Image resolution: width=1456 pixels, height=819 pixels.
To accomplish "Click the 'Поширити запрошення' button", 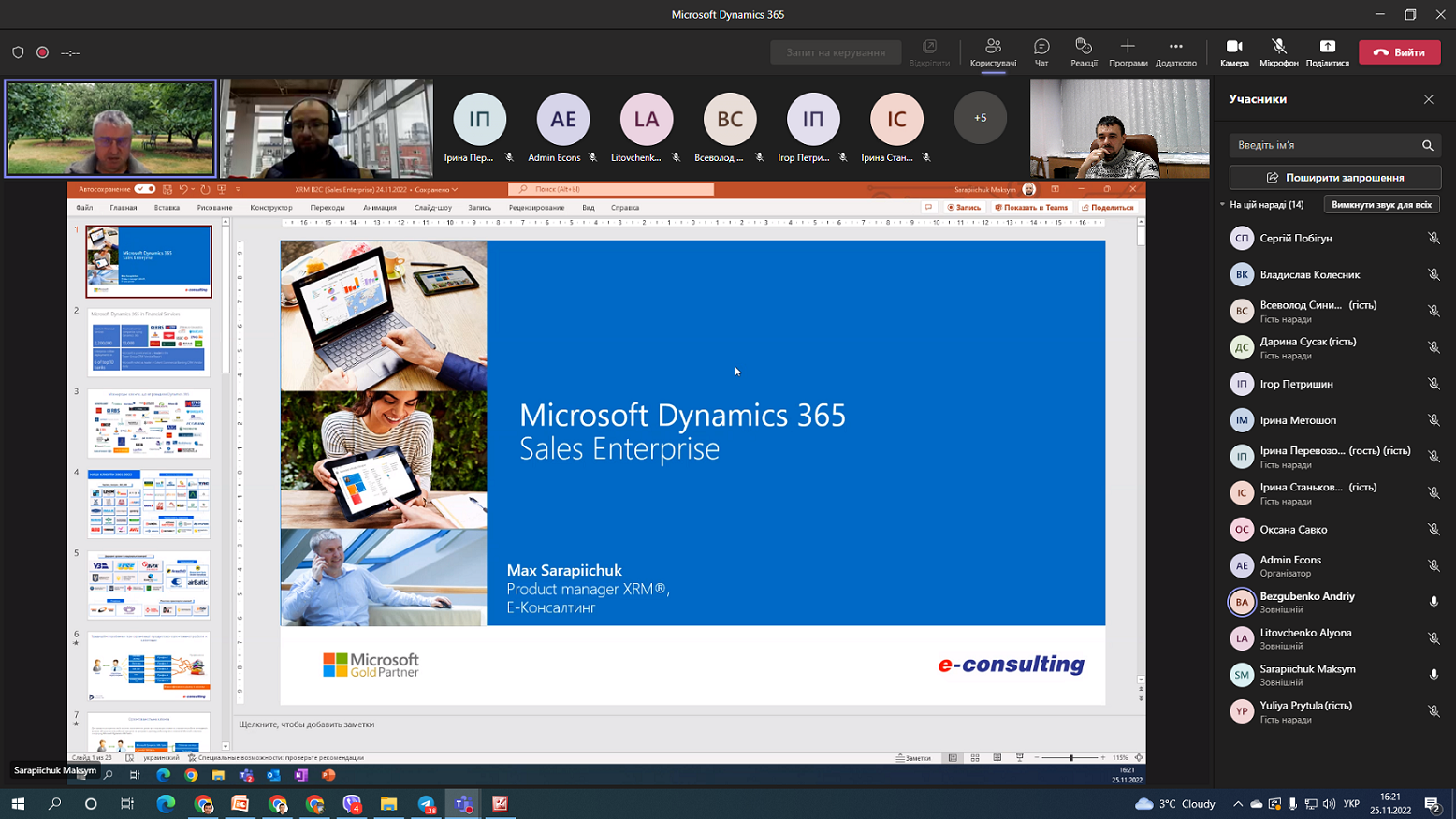I will (x=1334, y=178).
